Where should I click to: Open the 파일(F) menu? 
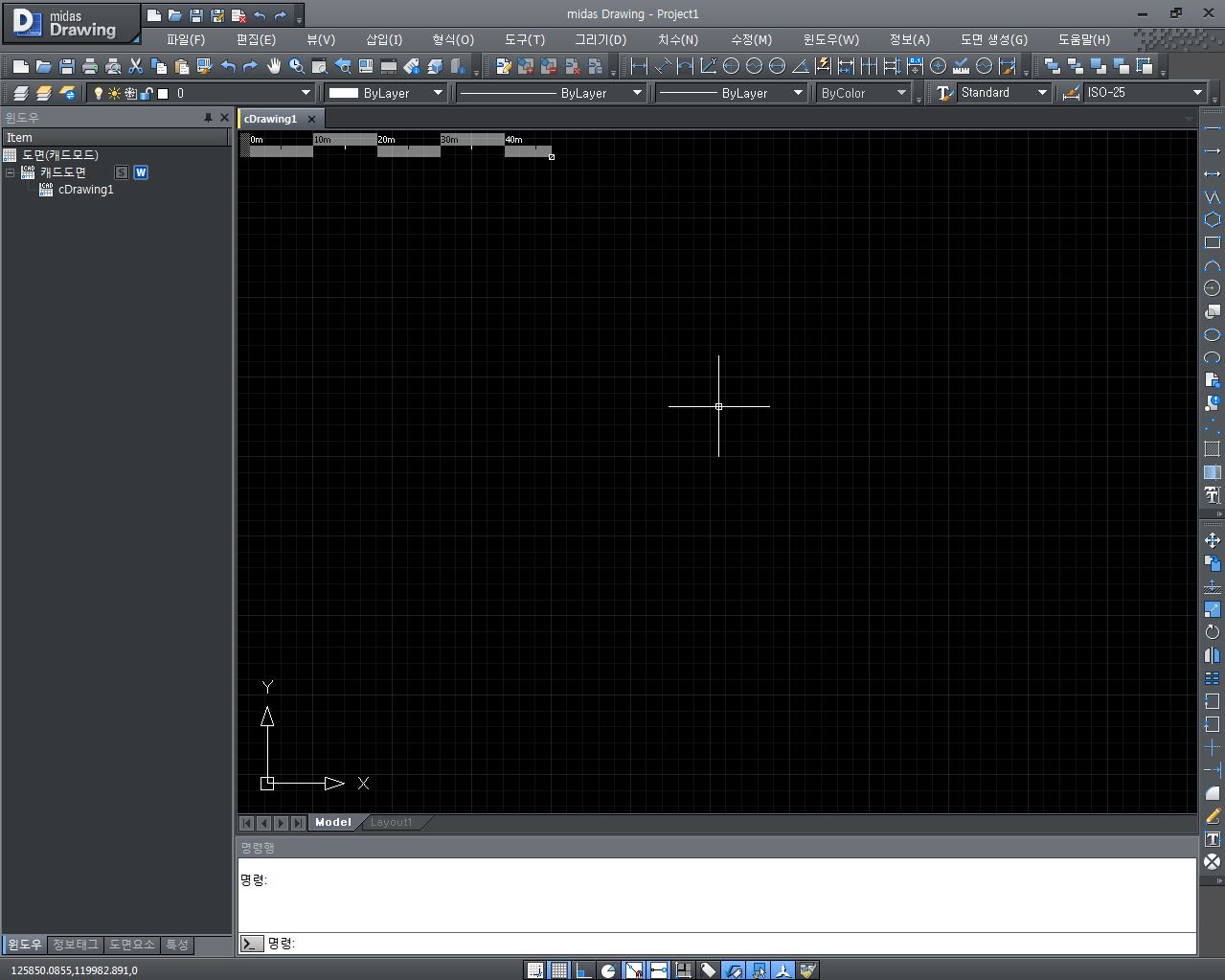pyautogui.click(x=185, y=39)
